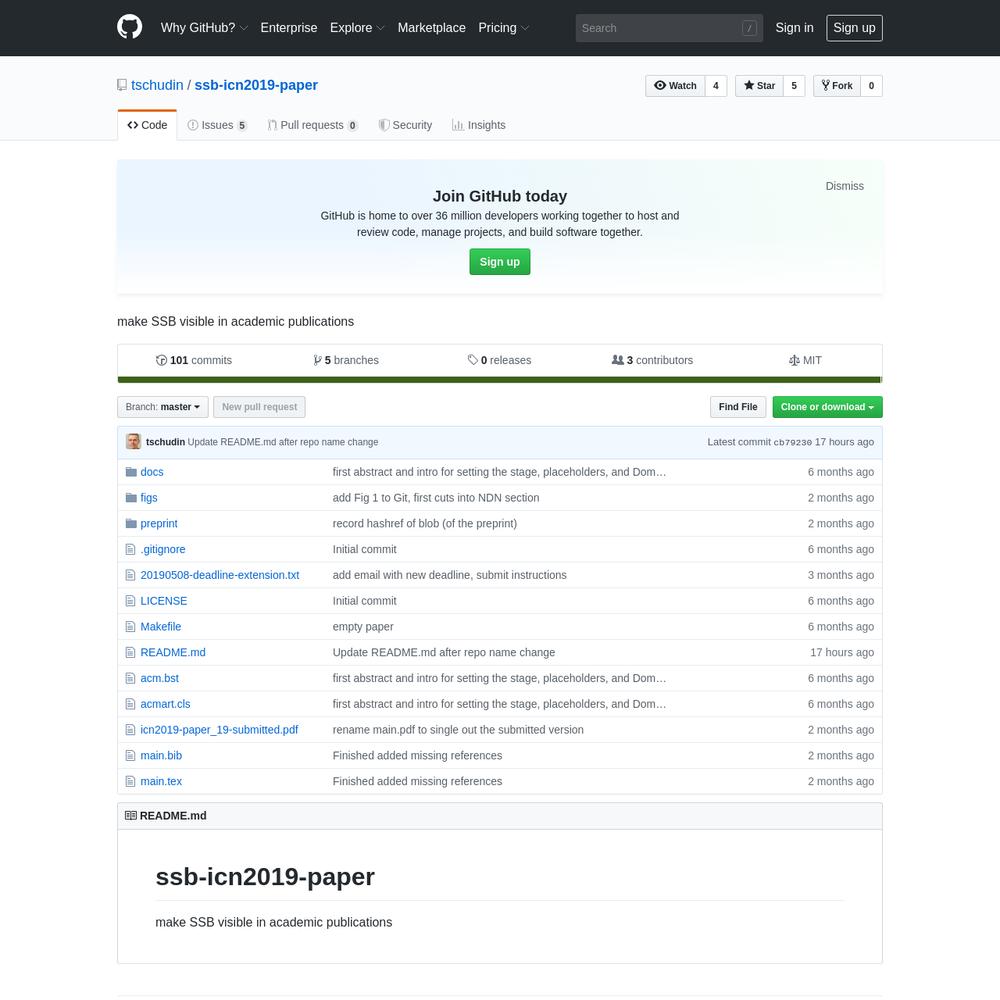The height and width of the screenshot is (1000, 1000).
Task: Switch to the Security tab
Action: (405, 125)
